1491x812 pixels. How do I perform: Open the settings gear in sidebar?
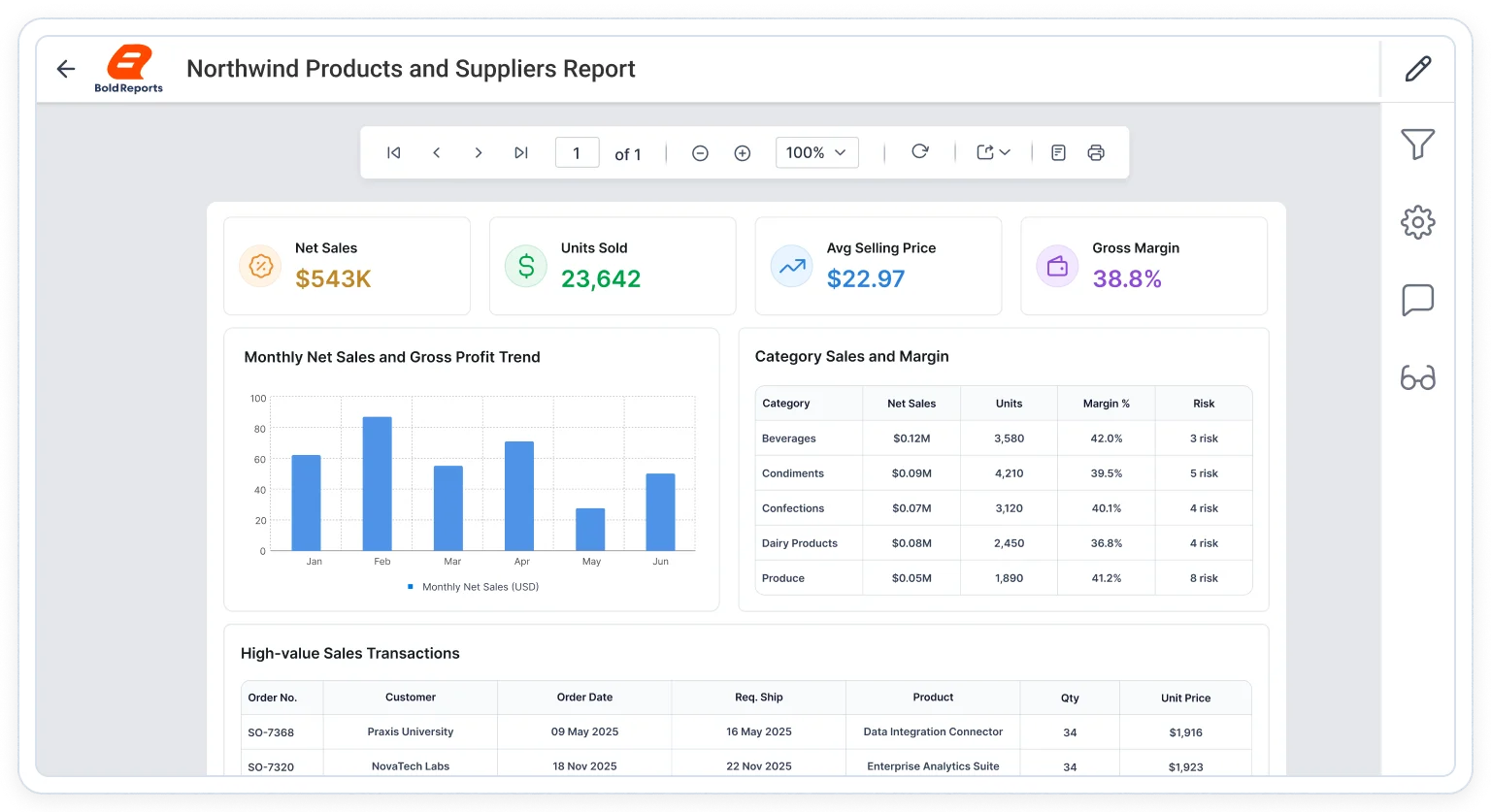click(1418, 222)
